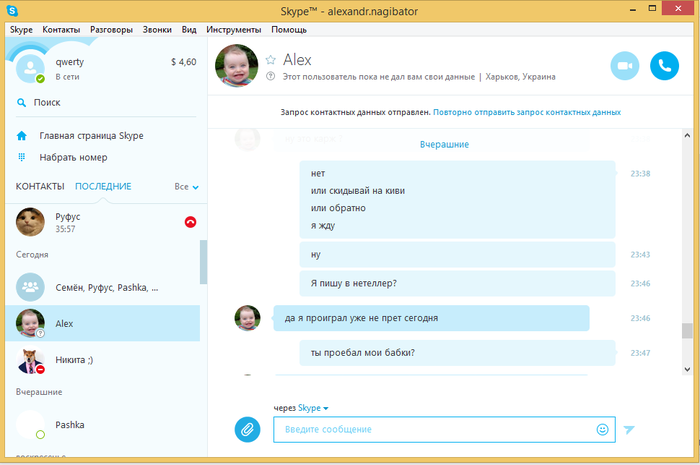Click the Харьков, Украина location text
This screenshot has height=465, width=700.
pos(520,77)
